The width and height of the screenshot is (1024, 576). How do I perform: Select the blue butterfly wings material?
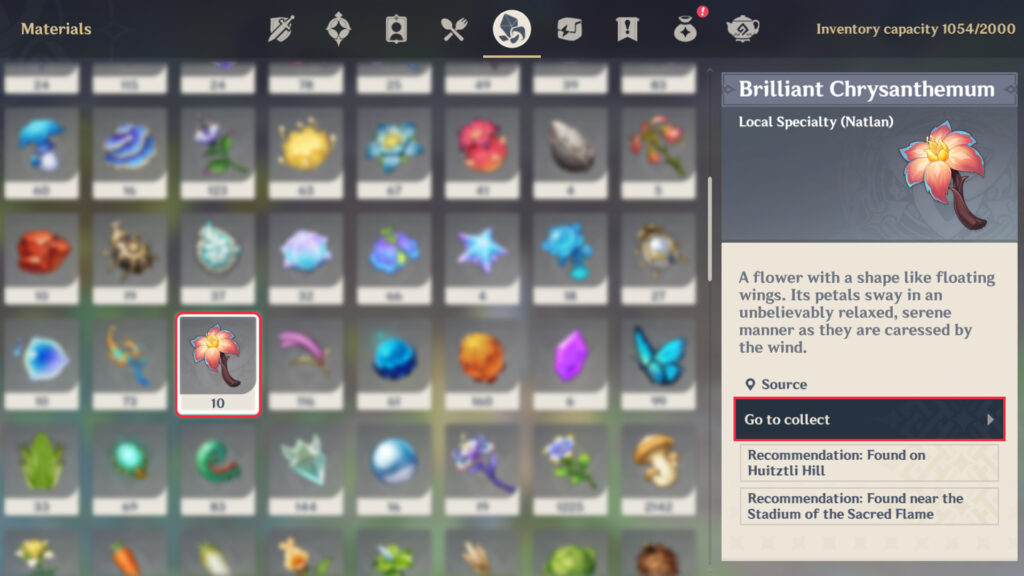tap(658, 364)
